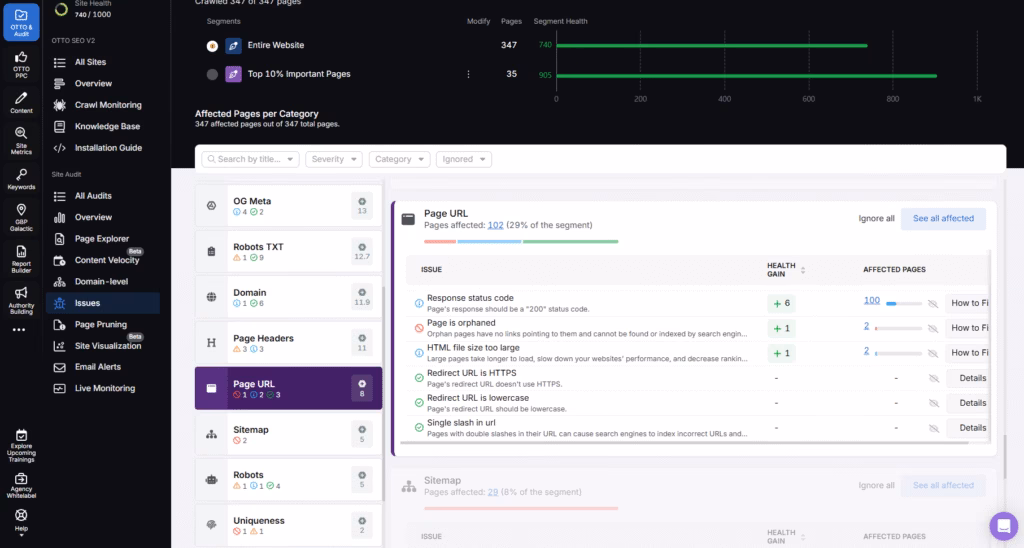Open the Ignored filter dropdown

(x=463, y=159)
